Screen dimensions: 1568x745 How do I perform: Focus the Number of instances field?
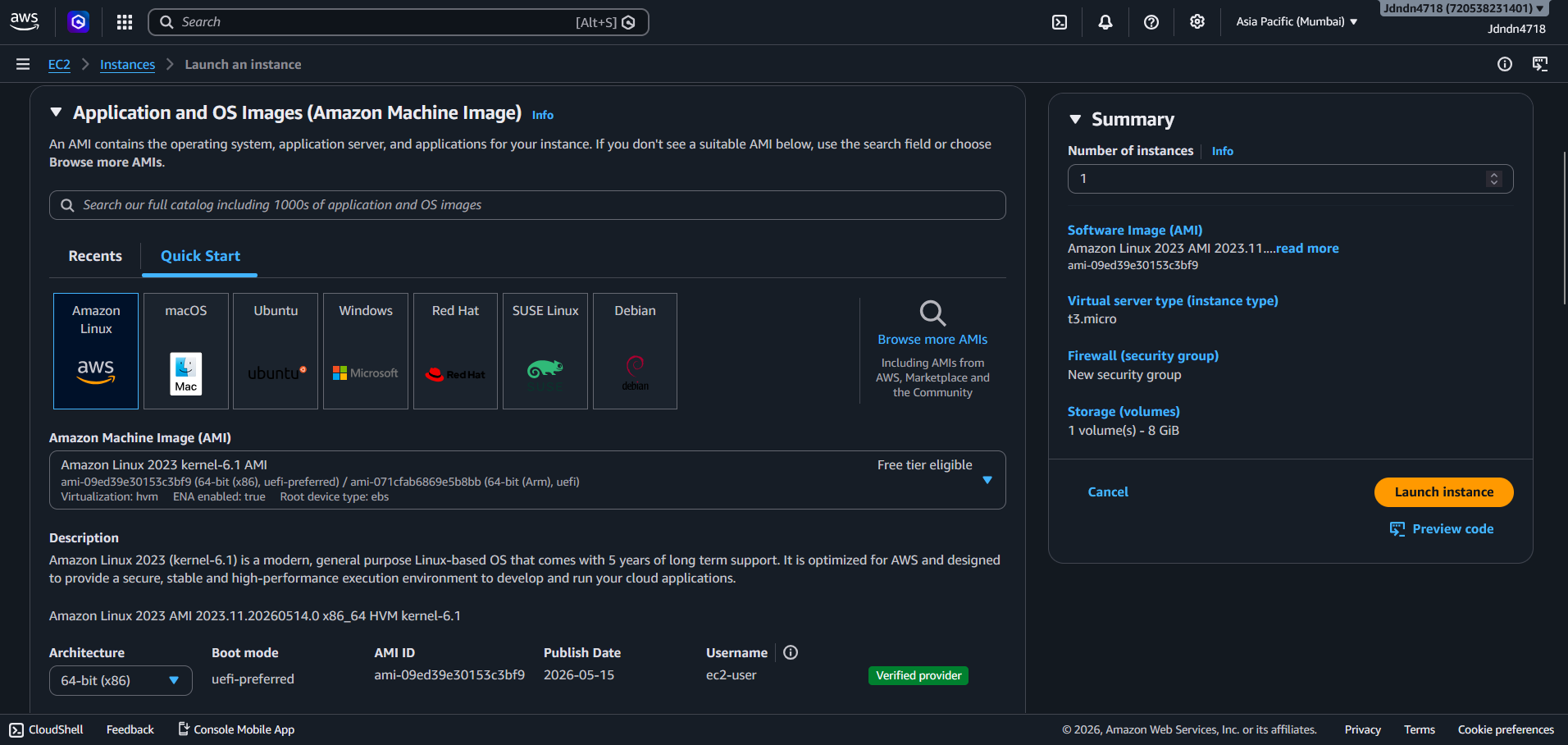coord(1290,179)
